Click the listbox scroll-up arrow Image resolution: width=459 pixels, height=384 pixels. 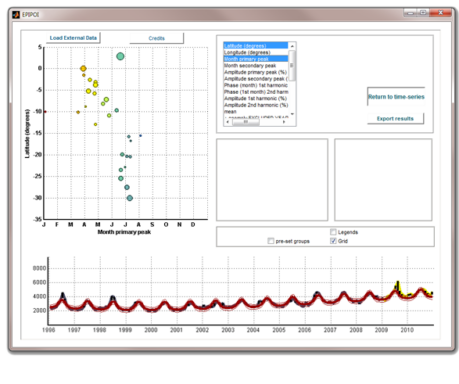(292, 46)
